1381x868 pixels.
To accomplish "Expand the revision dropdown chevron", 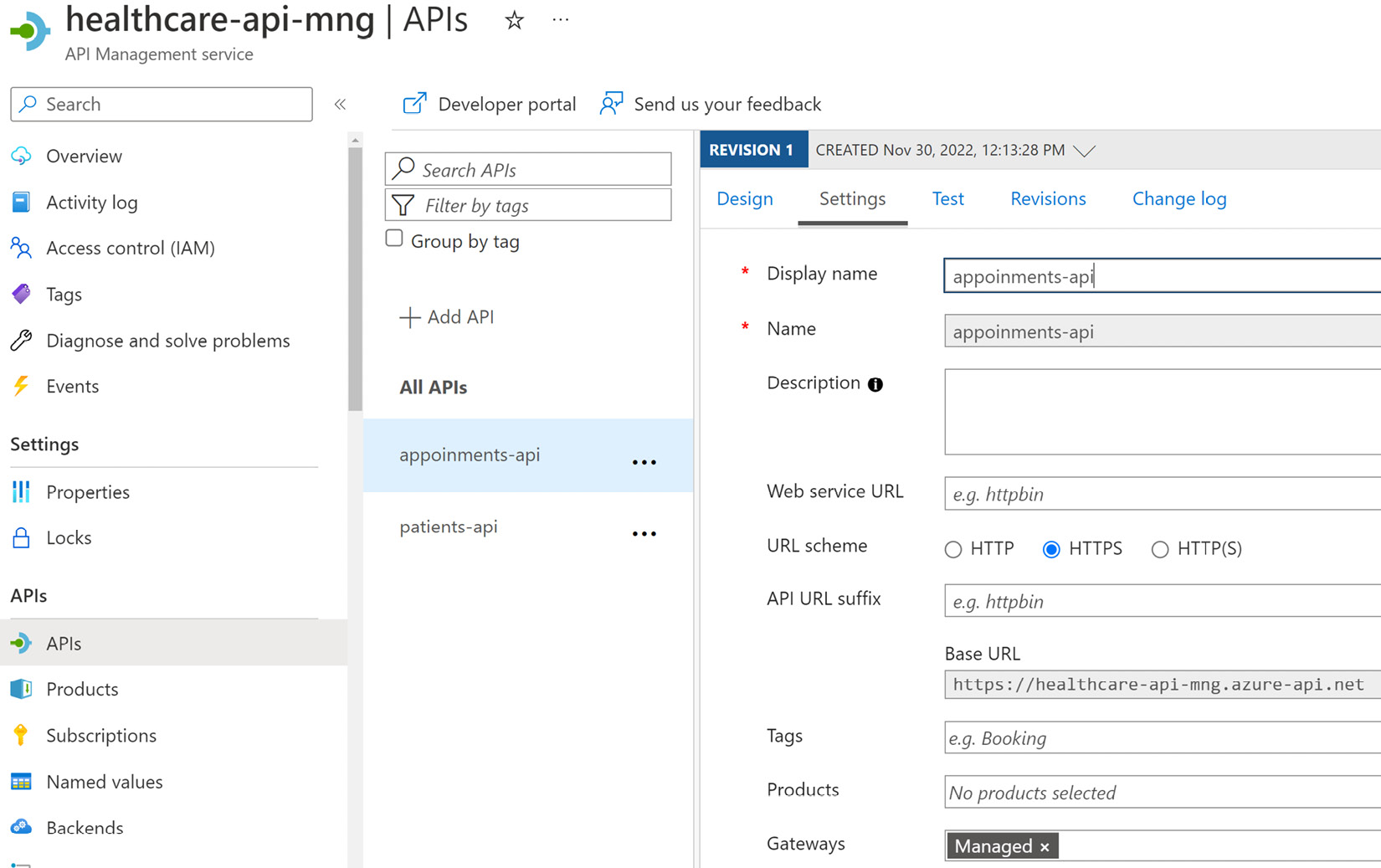I will (x=1085, y=151).
